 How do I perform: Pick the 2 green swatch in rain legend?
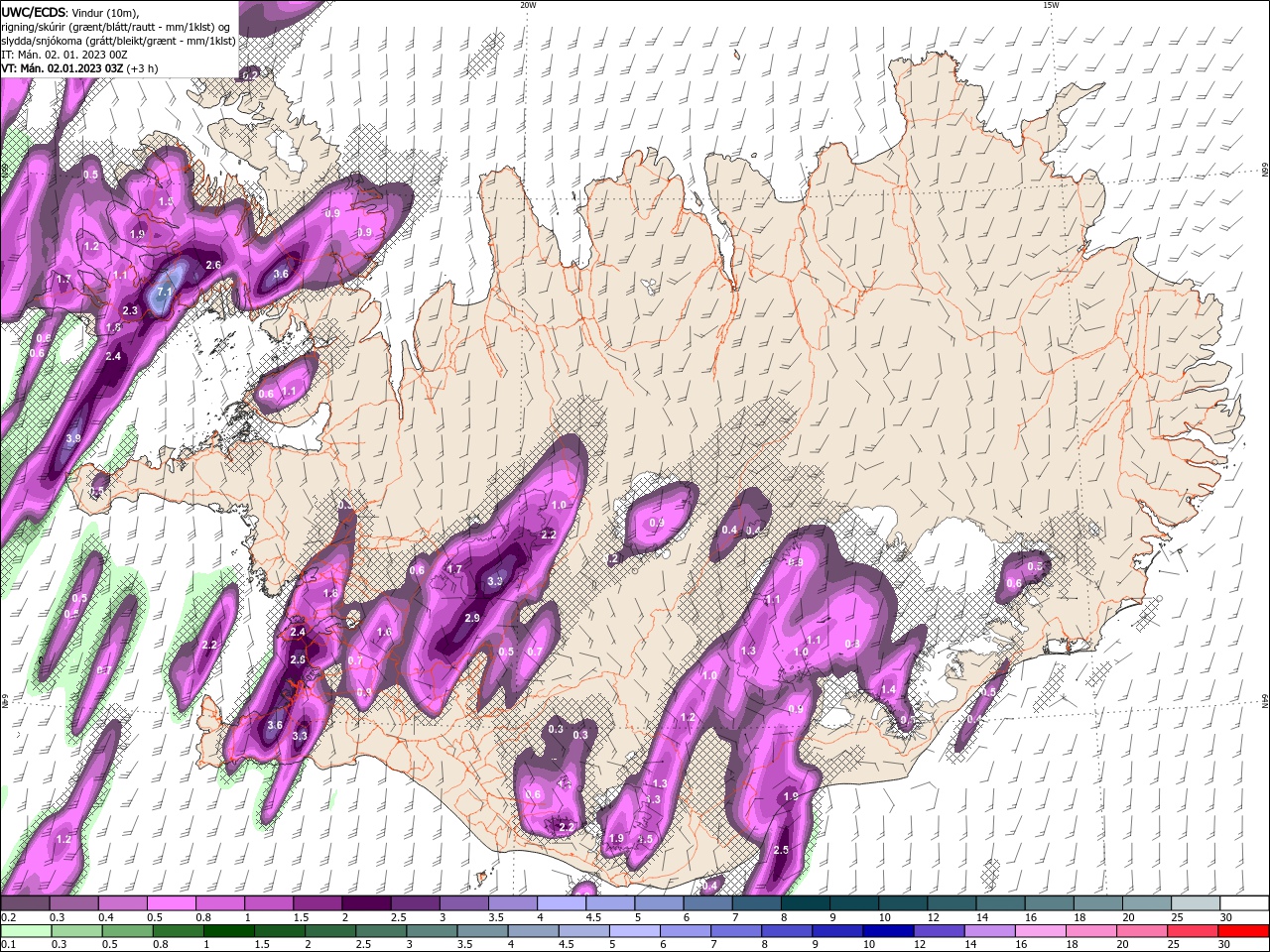point(330,931)
